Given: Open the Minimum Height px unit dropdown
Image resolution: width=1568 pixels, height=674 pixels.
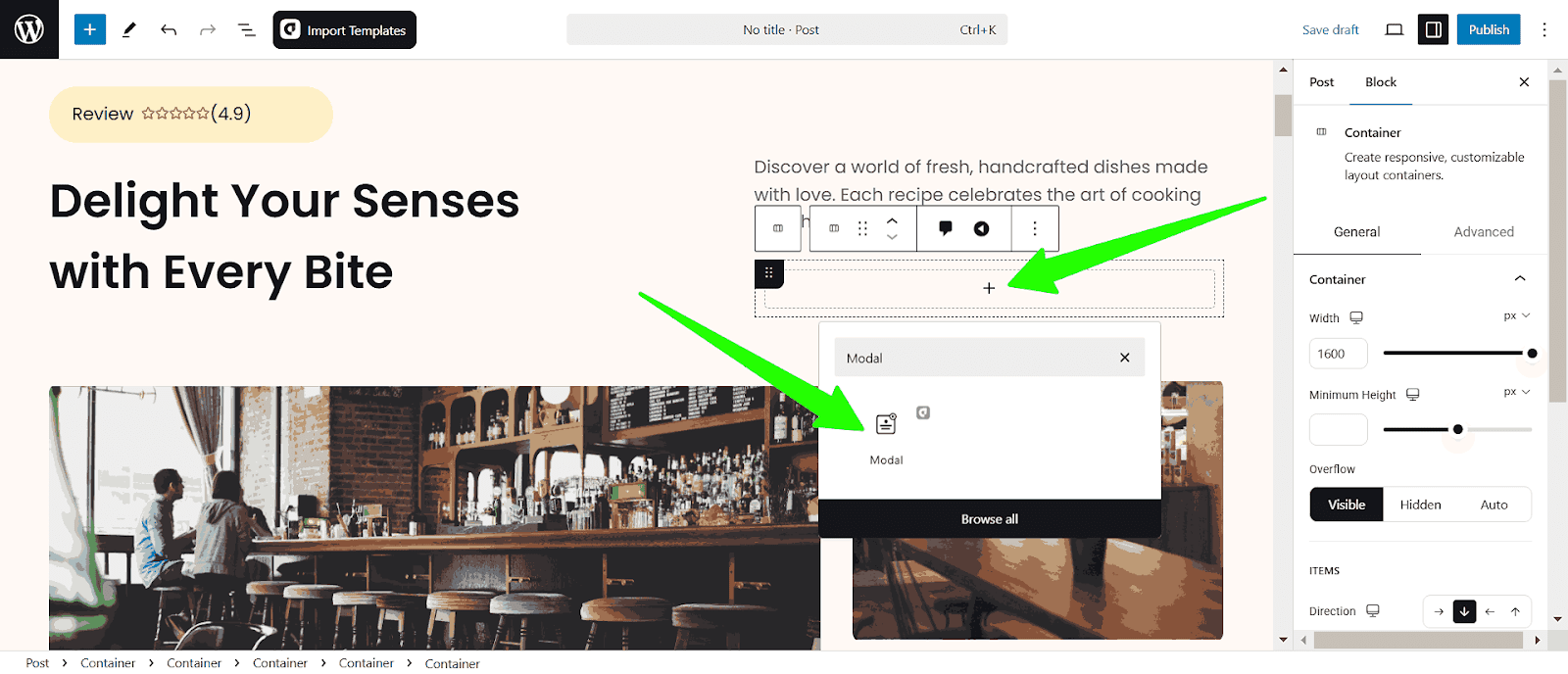Looking at the screenshot, I should (x=1517, y=392).
